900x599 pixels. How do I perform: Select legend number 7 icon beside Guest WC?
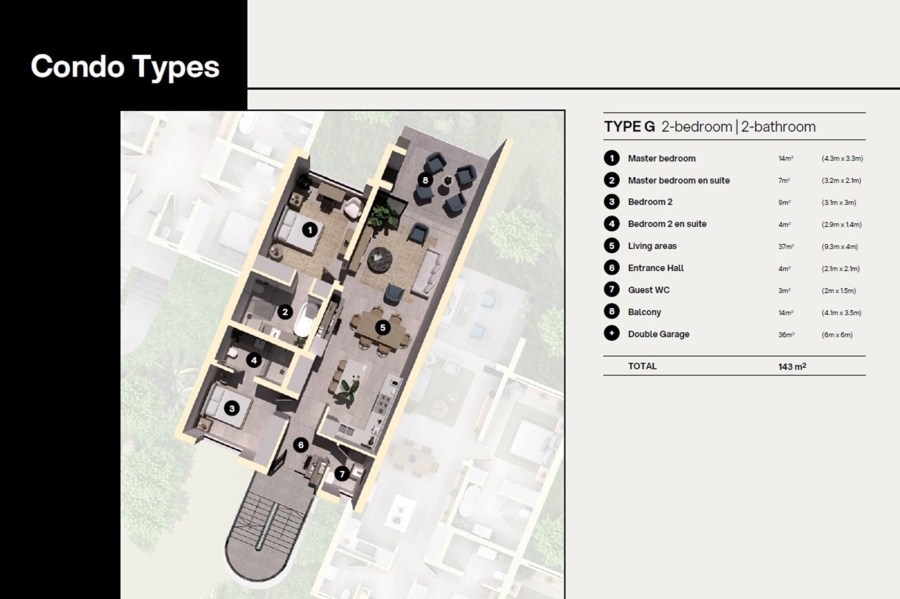612,290
